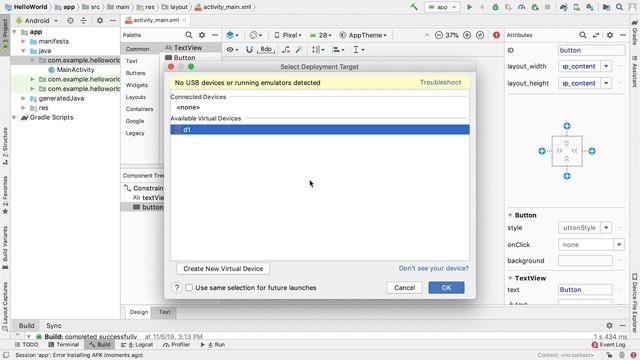
Task: Click the clear constraints icon
Action: tap(286, 49)
